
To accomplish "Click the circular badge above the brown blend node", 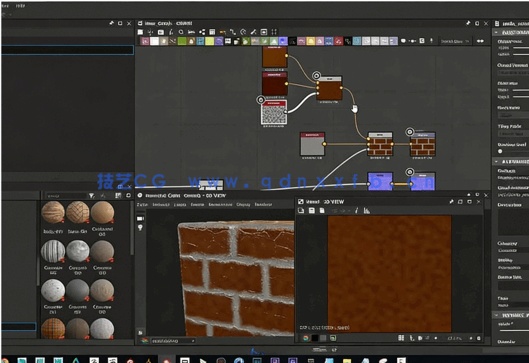I will (x=316, y=75).
